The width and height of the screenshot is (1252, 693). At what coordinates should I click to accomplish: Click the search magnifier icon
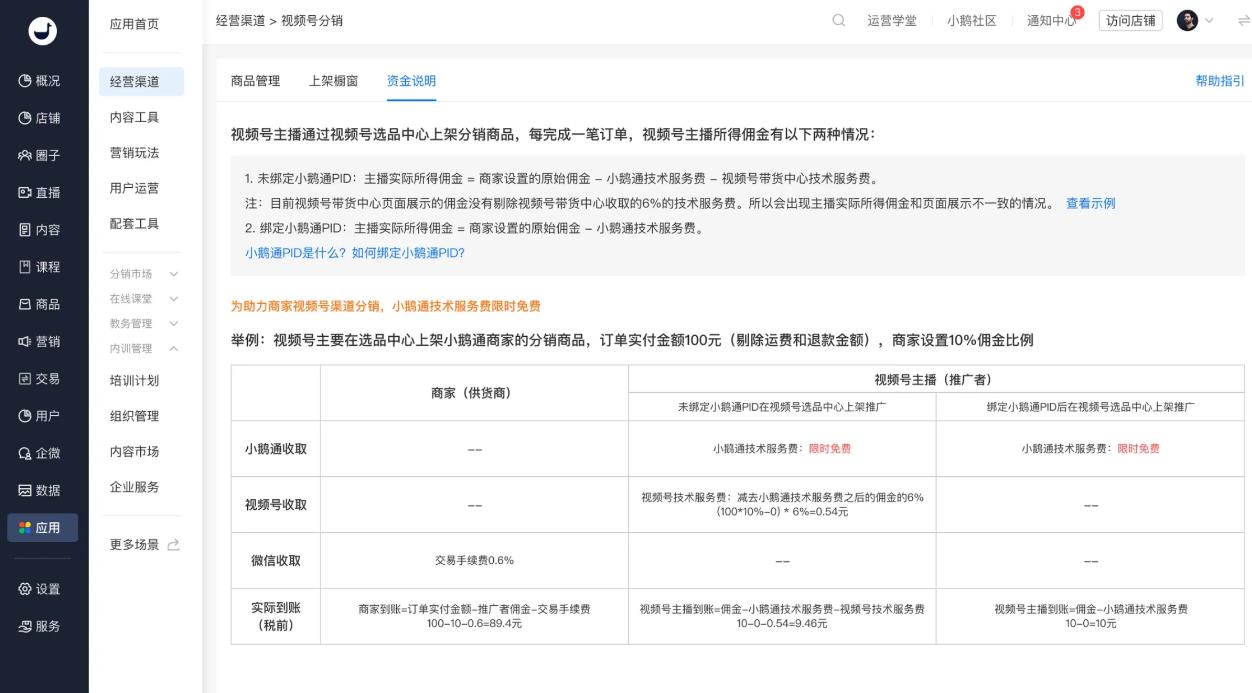[x=839, y=21]
